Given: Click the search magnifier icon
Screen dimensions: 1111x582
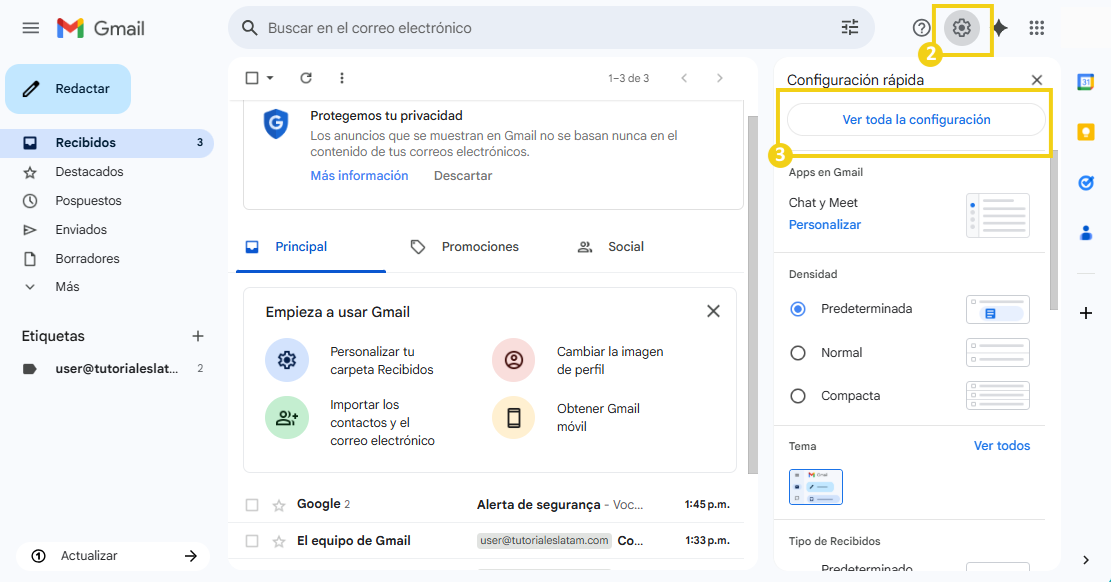Looking at the screenshot, I should [249, 28].
